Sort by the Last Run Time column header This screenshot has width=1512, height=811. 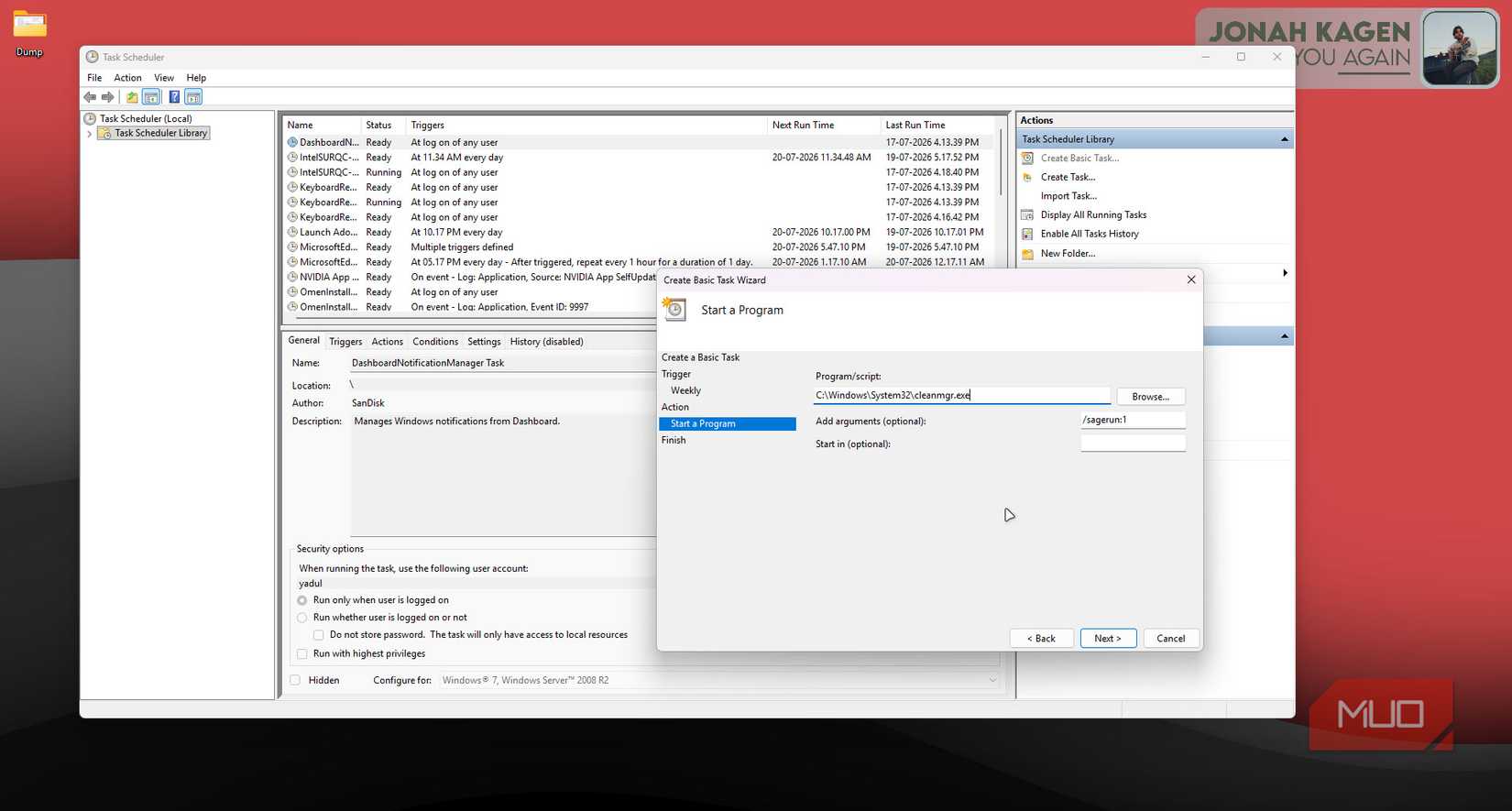(937, 126)
